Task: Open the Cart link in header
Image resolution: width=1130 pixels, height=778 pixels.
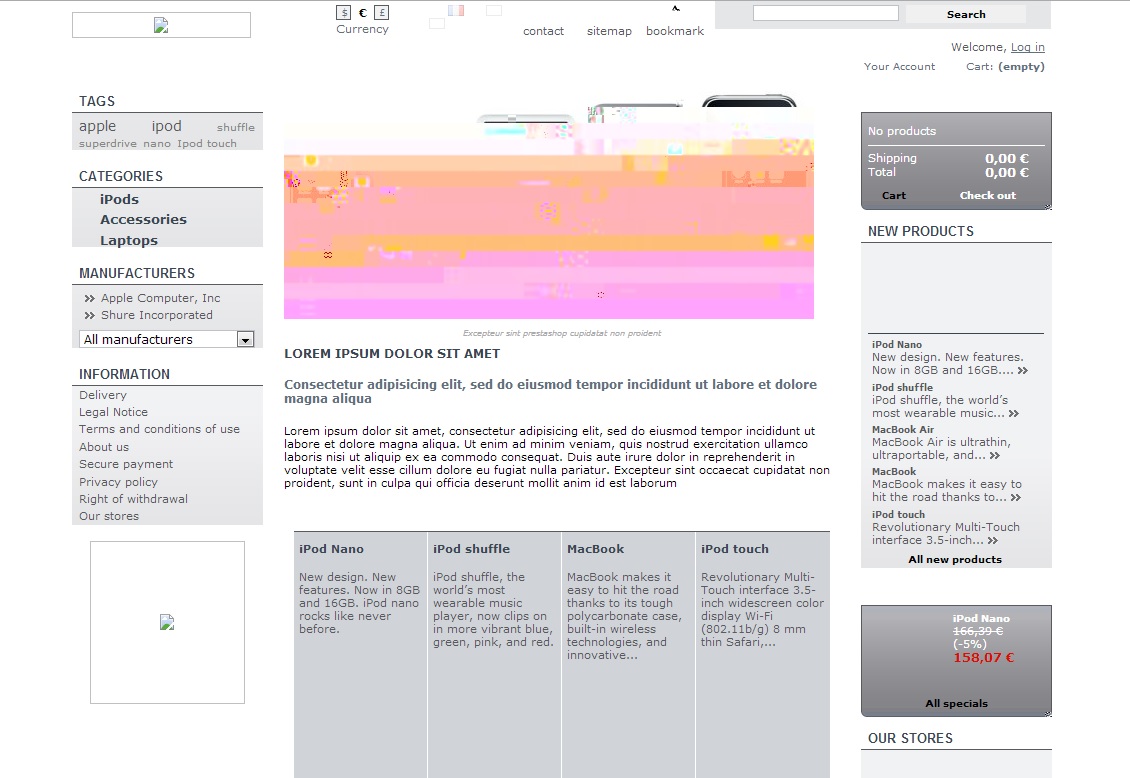Action: pyautogui.click(x=1005, y=66)
